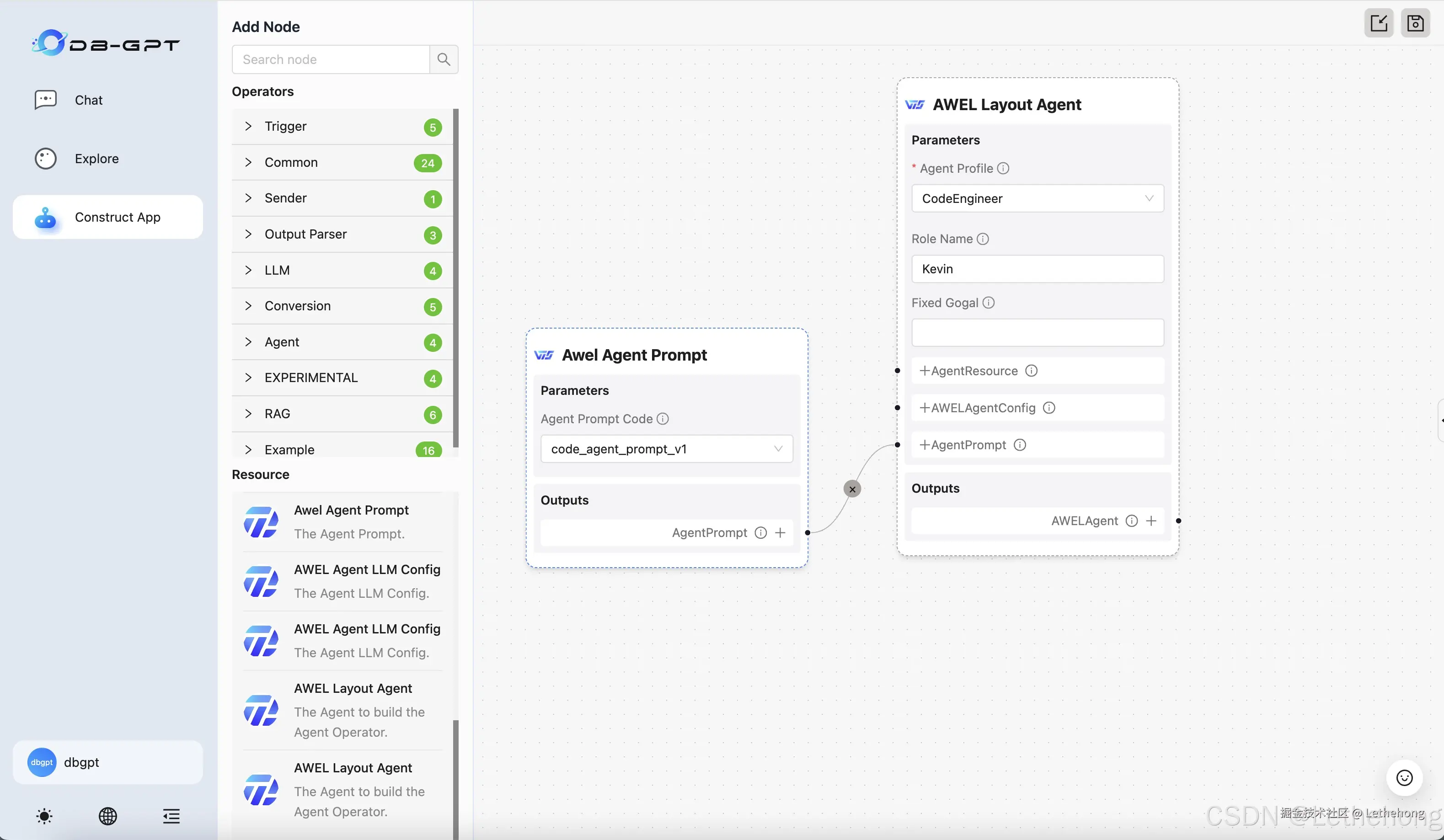Click info icon next to Agent Profile
Image resolution: width=1444 pixels, height=840 pixels.
click(x=1003, y=168)
